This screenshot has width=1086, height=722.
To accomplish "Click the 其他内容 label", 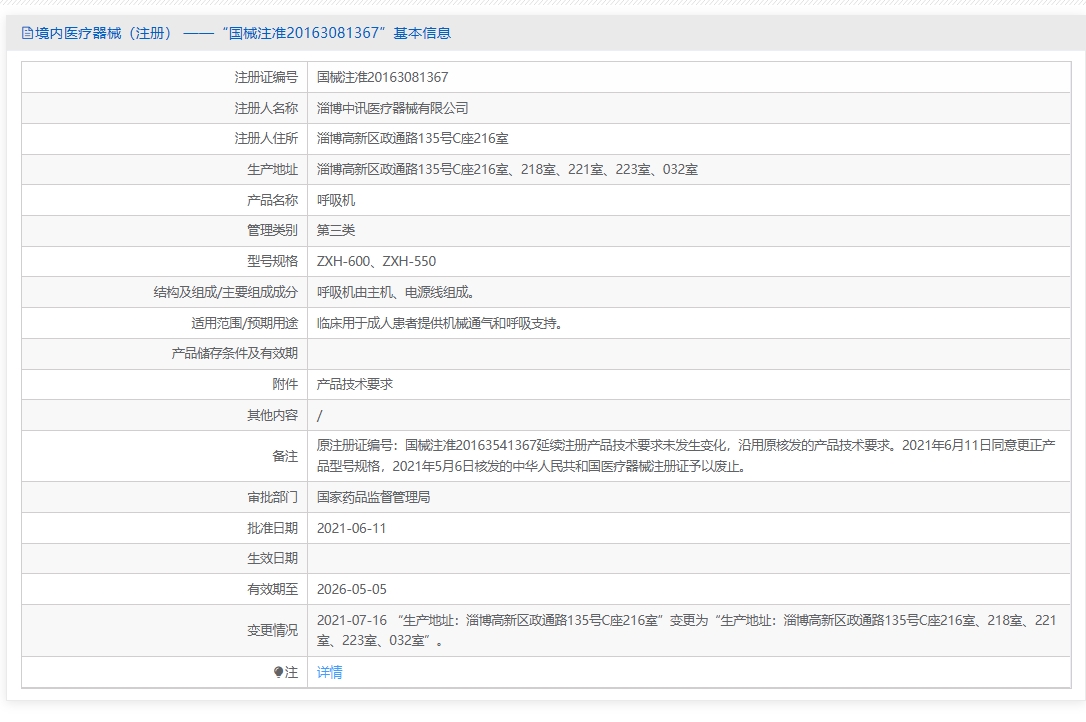I will coord(272,415).
